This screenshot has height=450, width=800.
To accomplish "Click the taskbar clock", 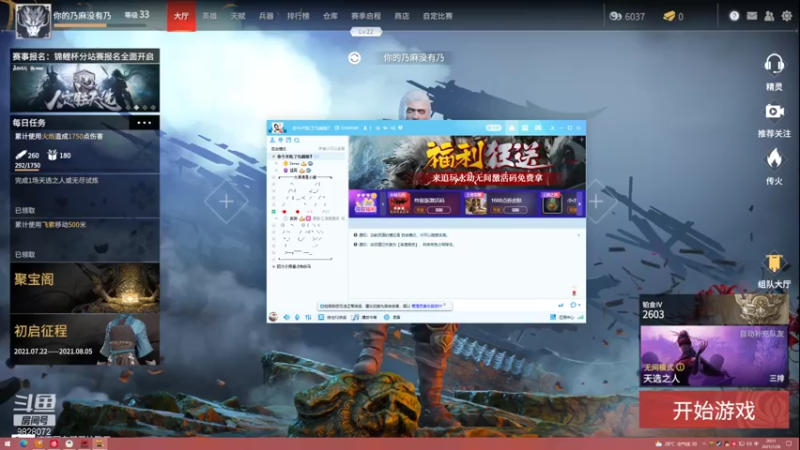I will point(770,444).
